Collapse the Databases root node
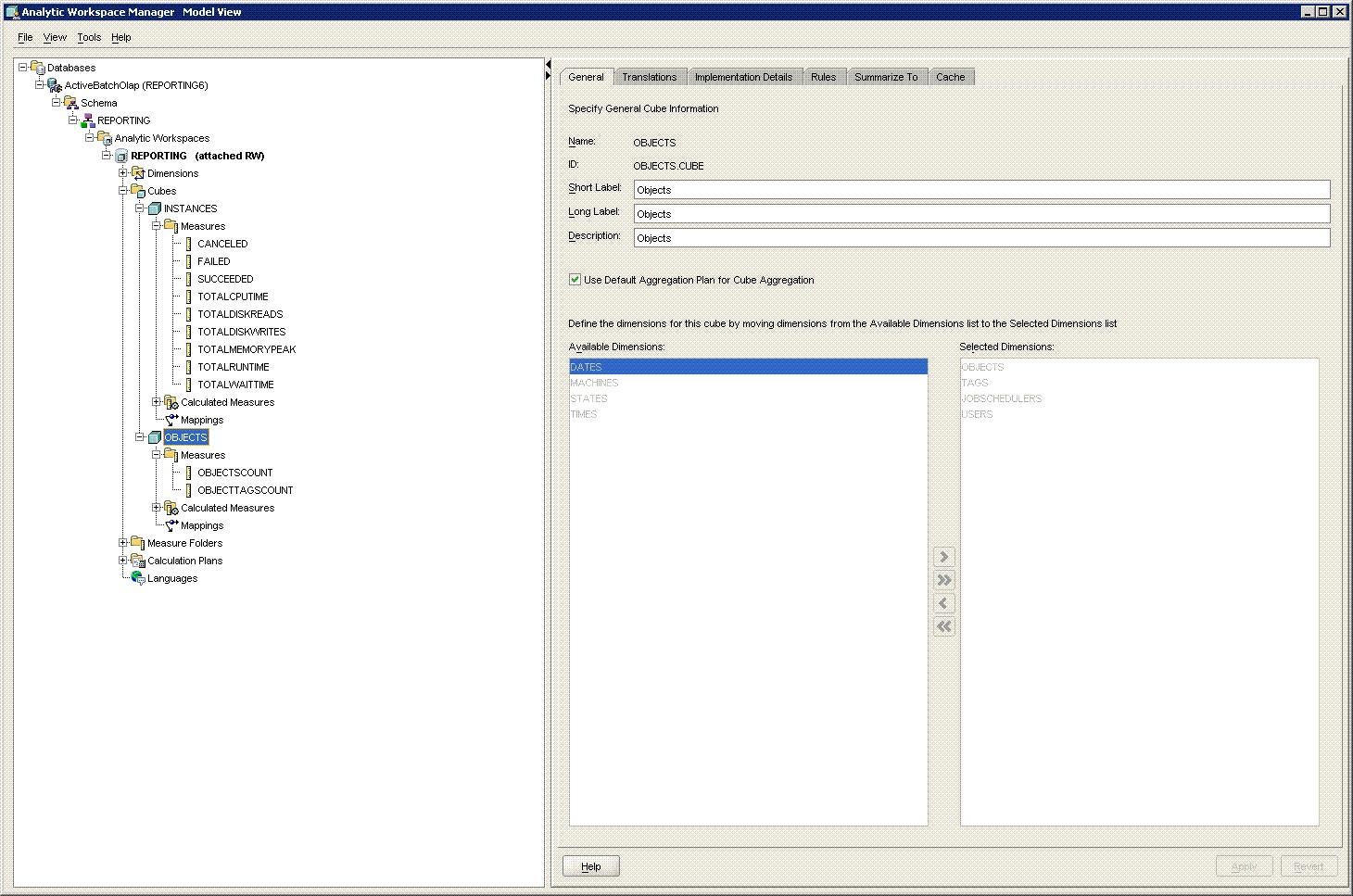Screen dimensions: 1353x896 [x=23, y=67]
